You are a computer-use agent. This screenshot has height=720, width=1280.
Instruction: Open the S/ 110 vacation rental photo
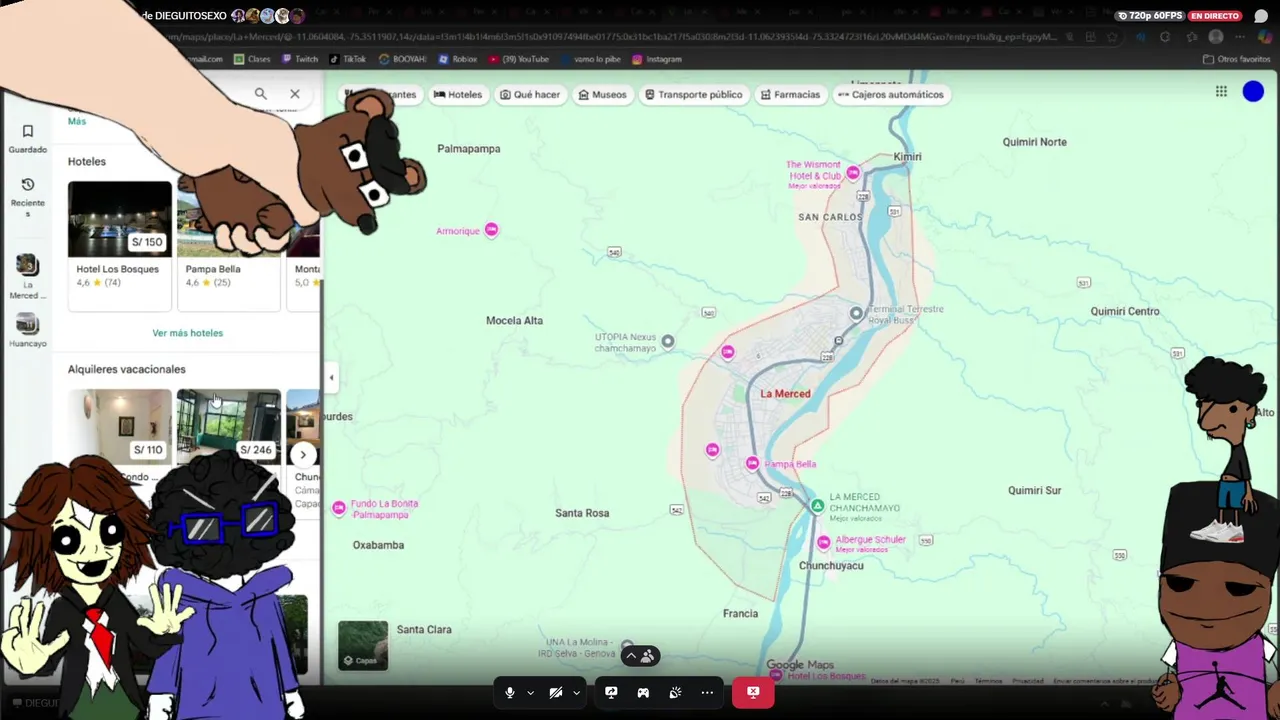120,427
